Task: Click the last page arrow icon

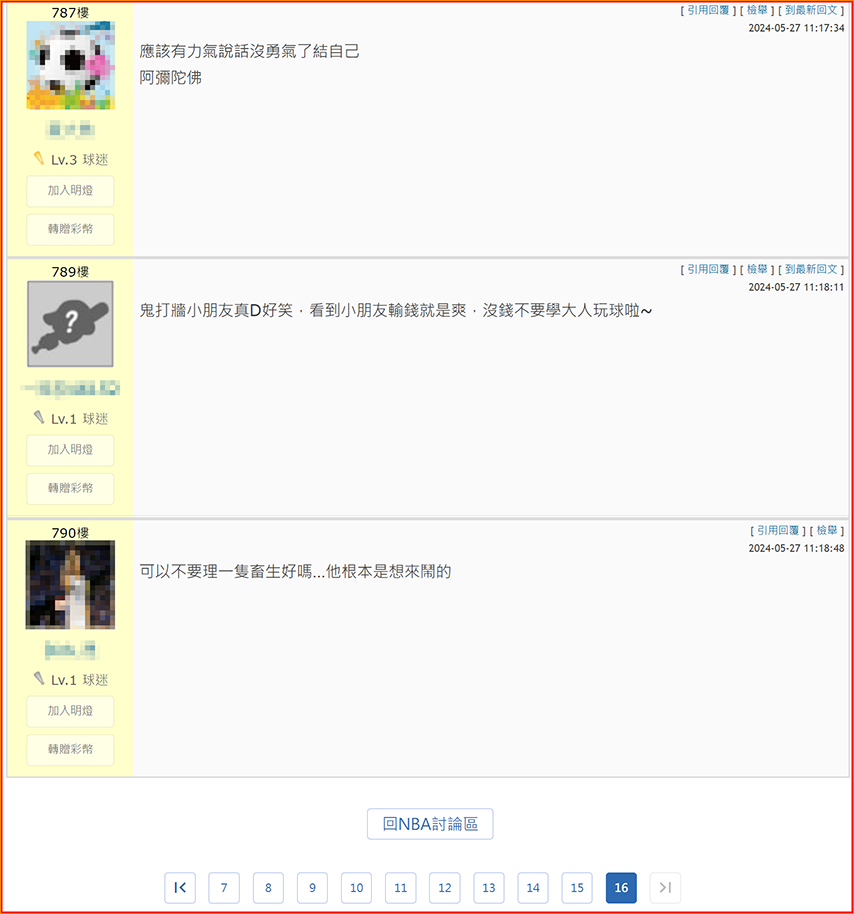Action: 665,887
